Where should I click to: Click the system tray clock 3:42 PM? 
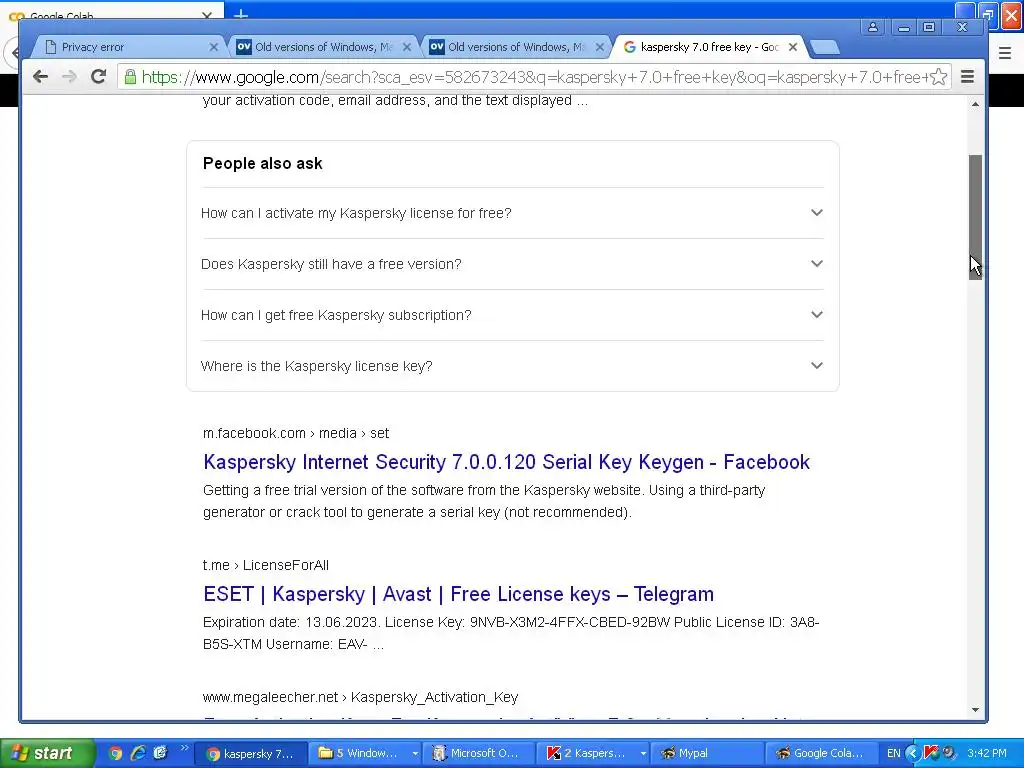pos(987,753)
